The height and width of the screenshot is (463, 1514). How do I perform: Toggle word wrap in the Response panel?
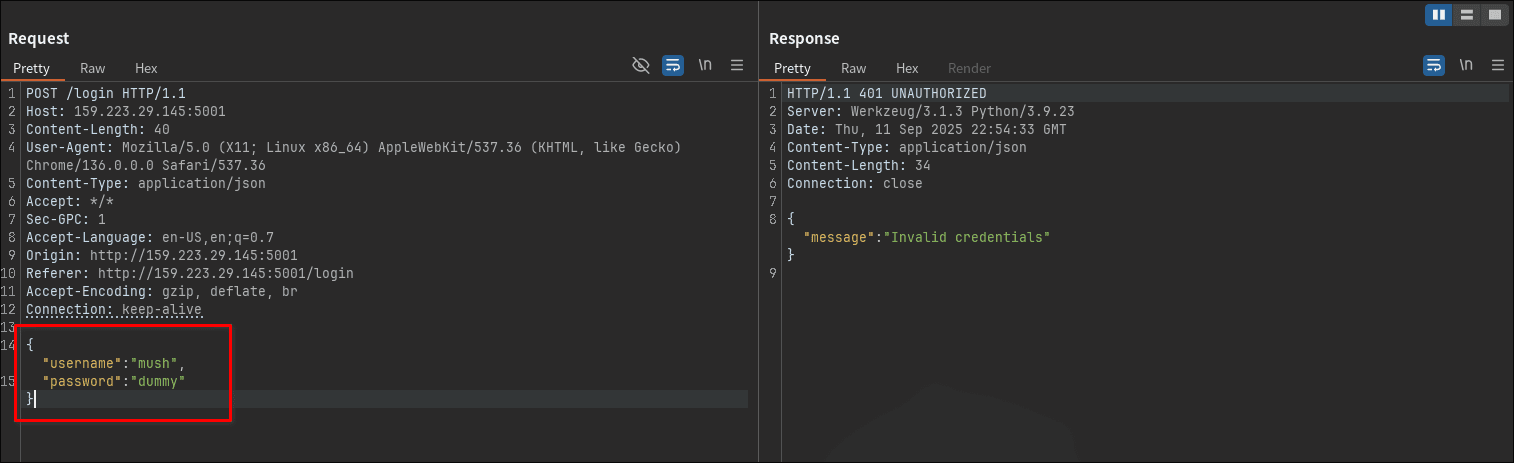click(x=1434, y=66)
